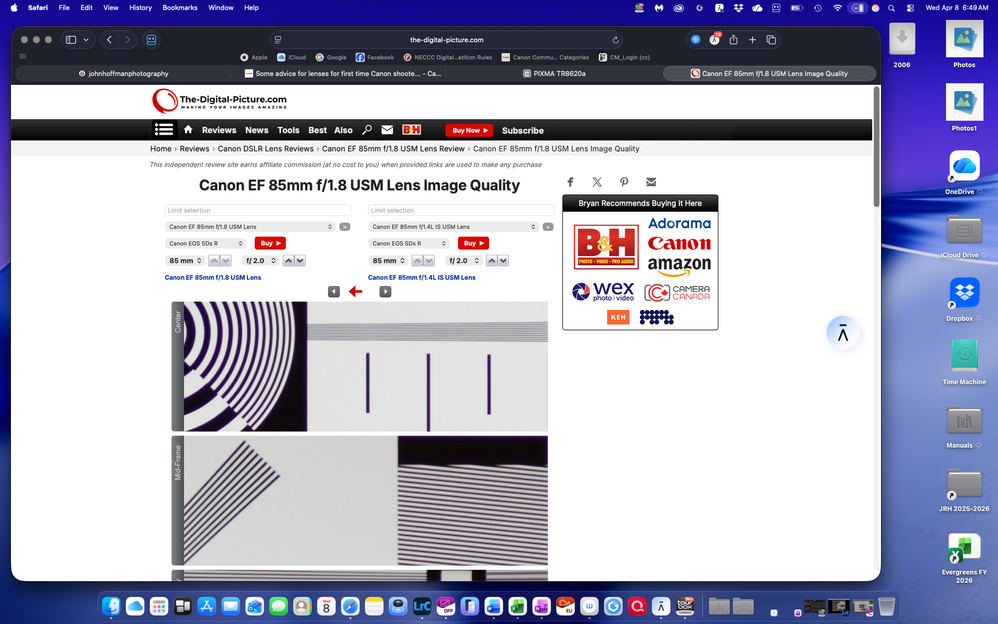
Task: Open Finder from the Dock
Action: 111,606
